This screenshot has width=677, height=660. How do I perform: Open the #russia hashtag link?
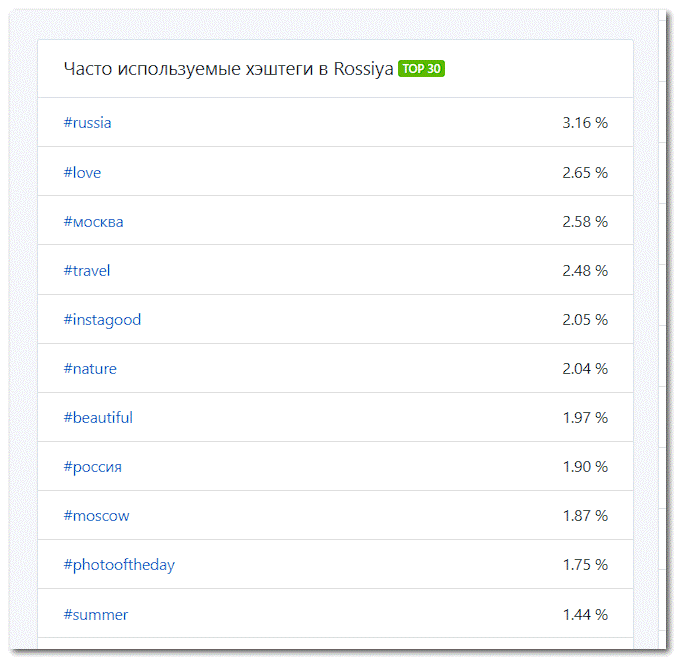click(x=88, y=123)
